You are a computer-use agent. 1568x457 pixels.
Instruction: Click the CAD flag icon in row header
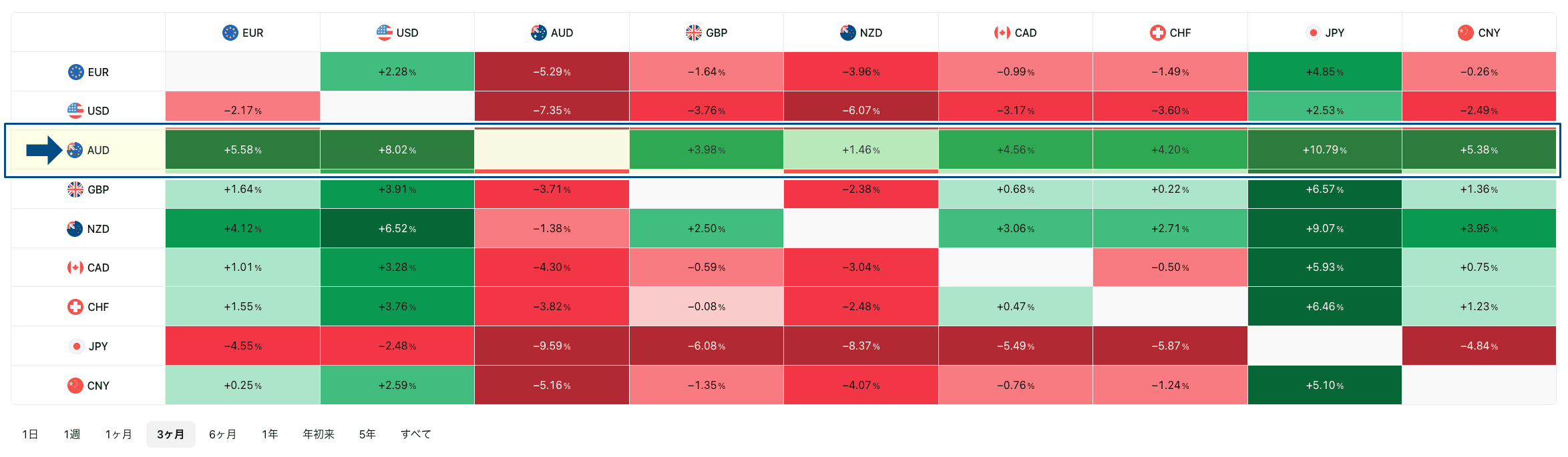click(x=75, y=268)
